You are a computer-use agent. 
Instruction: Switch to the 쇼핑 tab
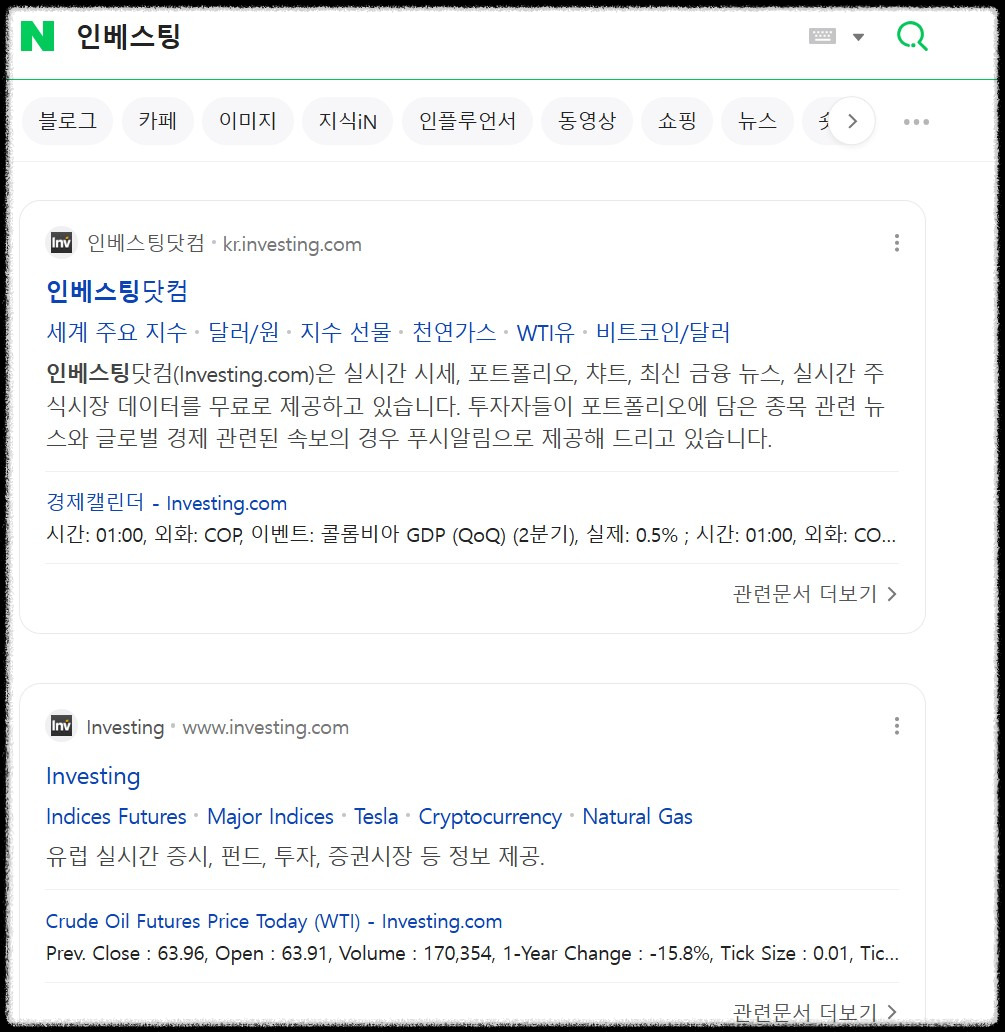click(677, 121)
